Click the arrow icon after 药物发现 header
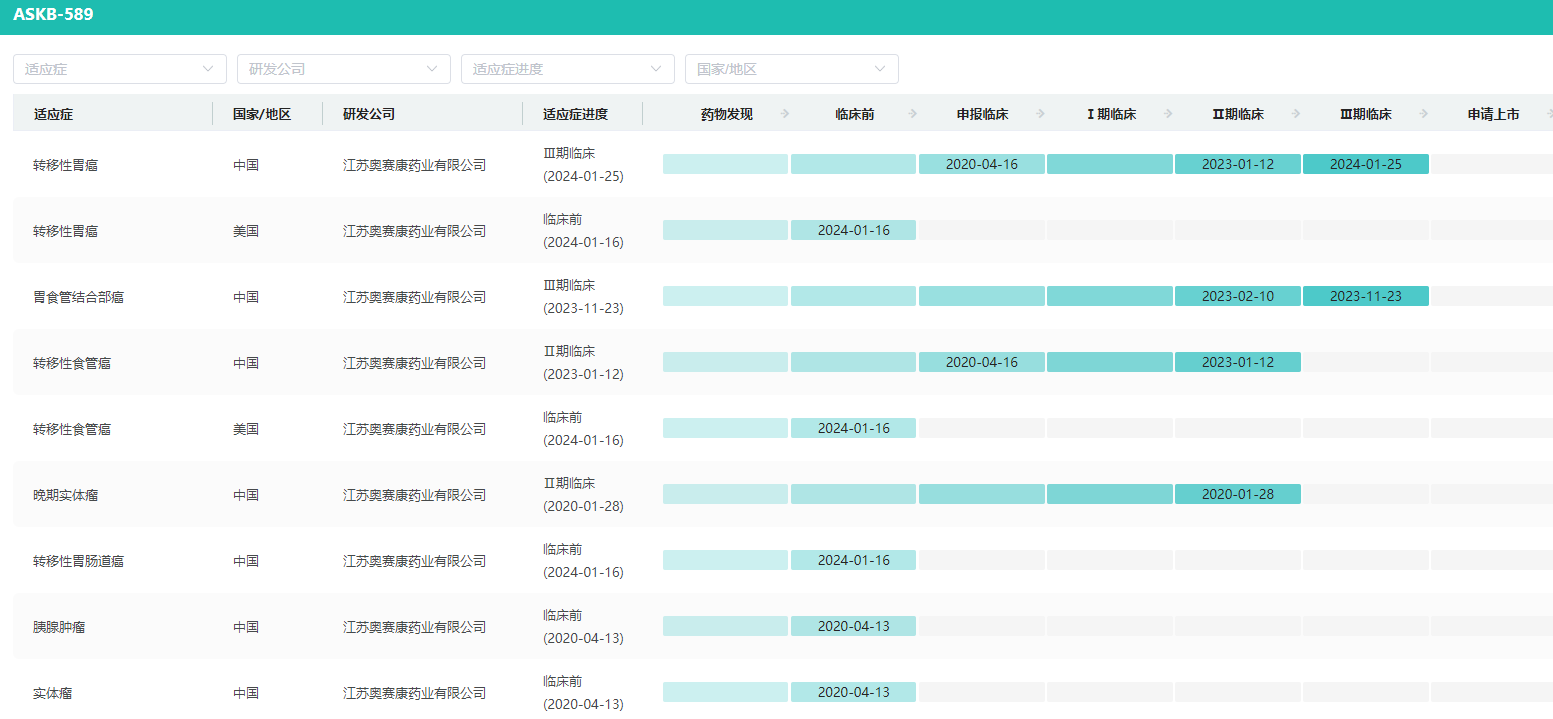The width and height of the screenshot is (1553, 719). [785, 114]
